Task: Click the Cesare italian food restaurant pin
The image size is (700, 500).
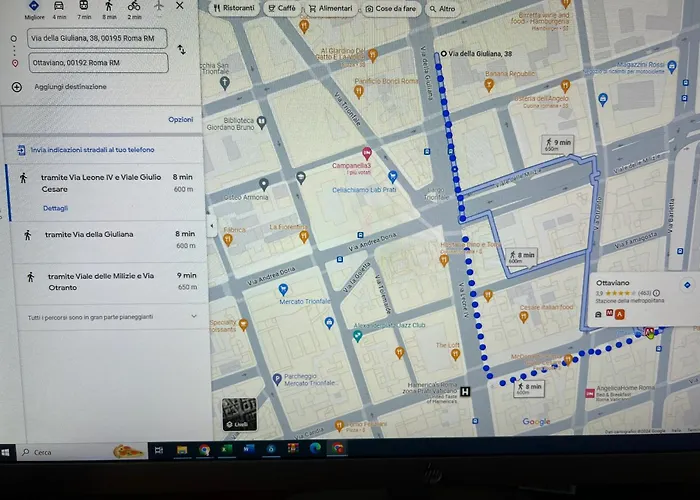Action: coord(524,317)
